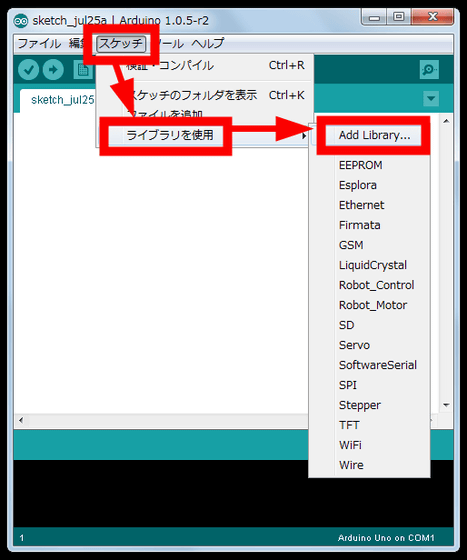Click the editor scroll-up arrow
This screenshot has height=560, width=467.
click(446, 121)
